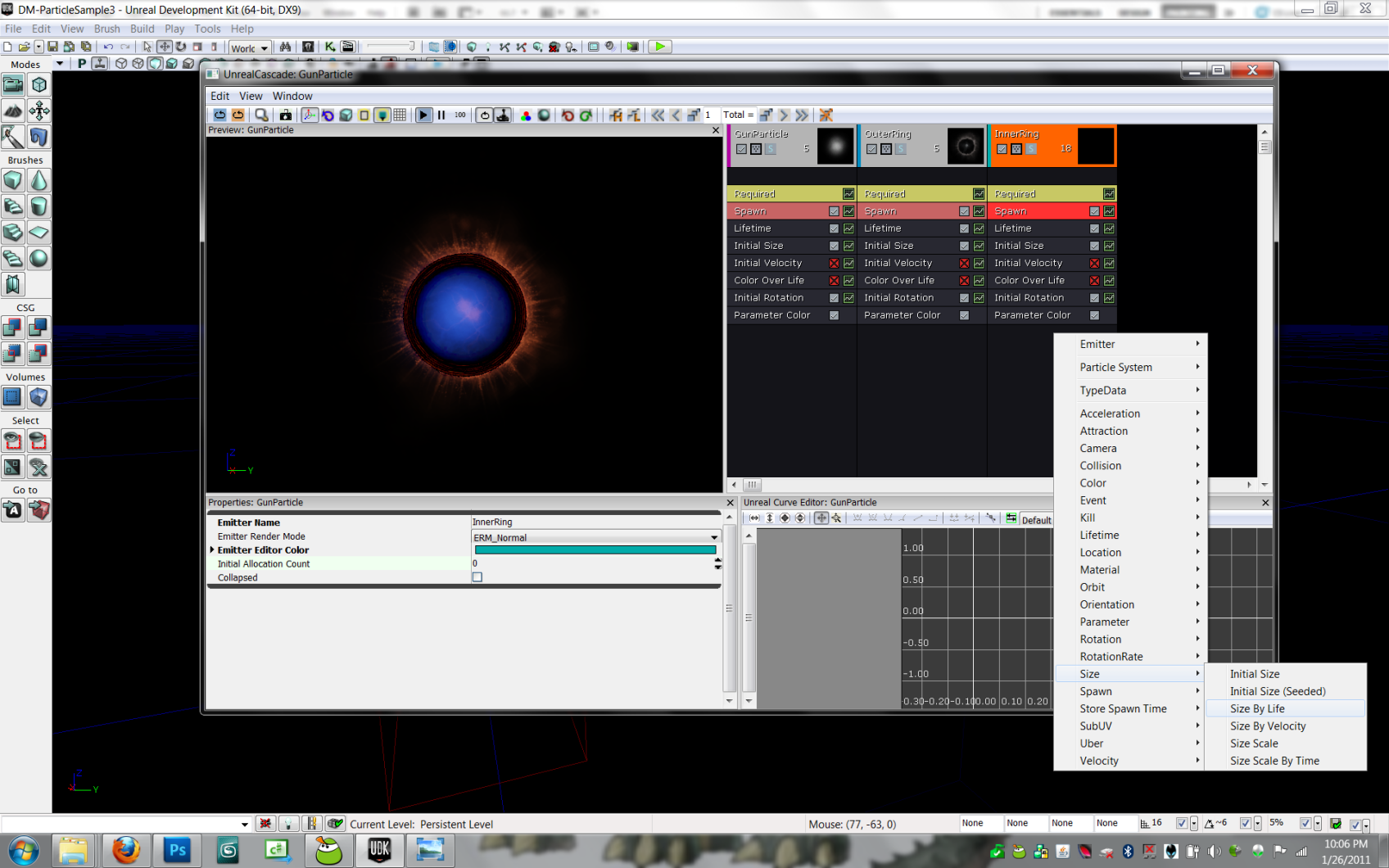Toggle InnerRing Initial Size curve graph checkbox
Screen dimensions: 1389x868
1109,246
